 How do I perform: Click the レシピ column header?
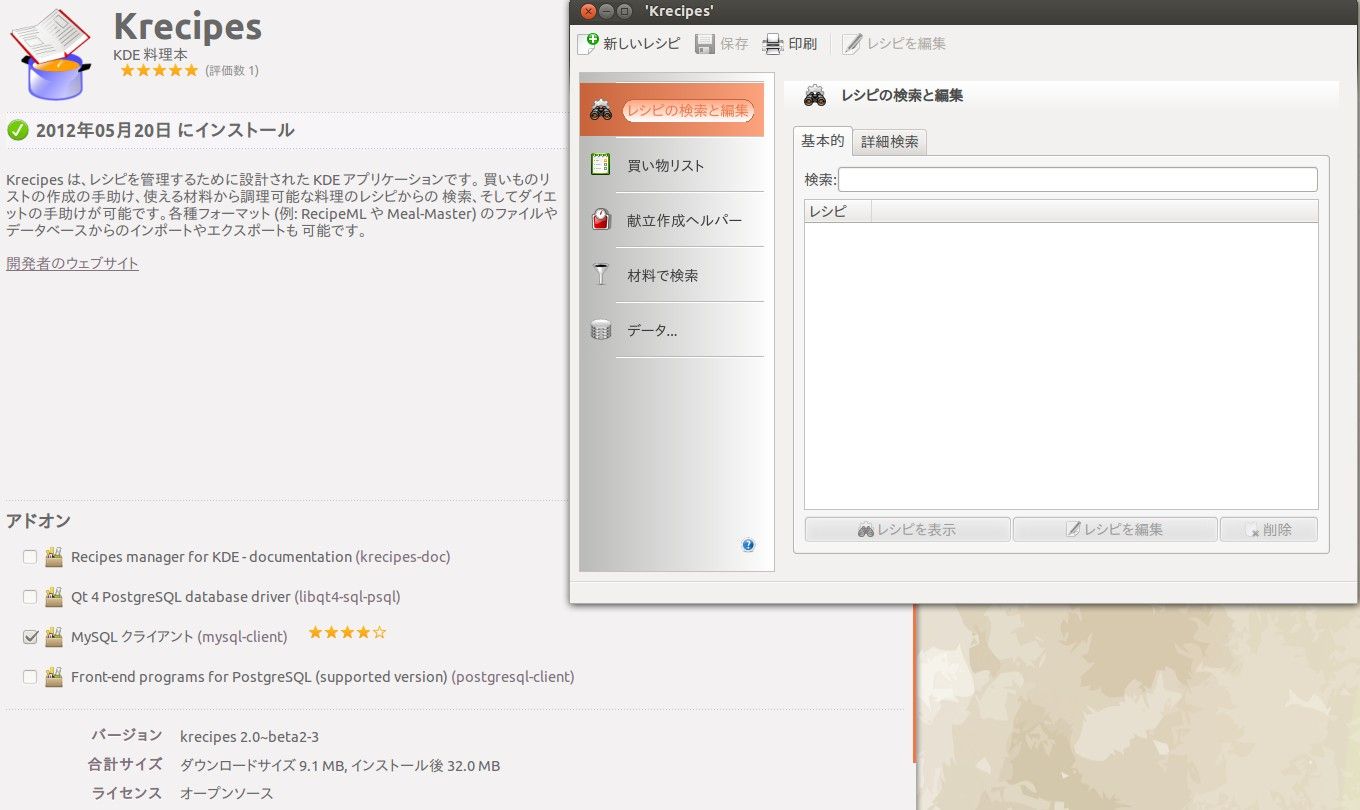tap(838, 211)
